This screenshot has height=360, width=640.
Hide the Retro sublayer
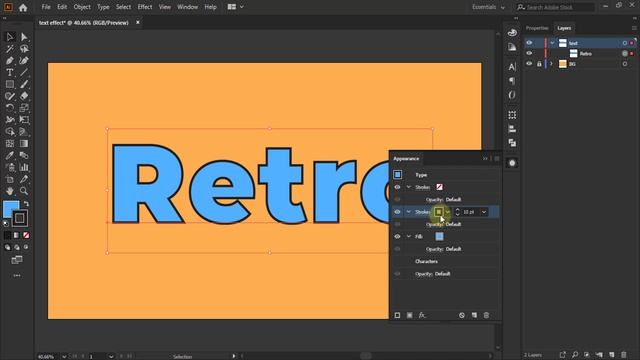(529, 53)
